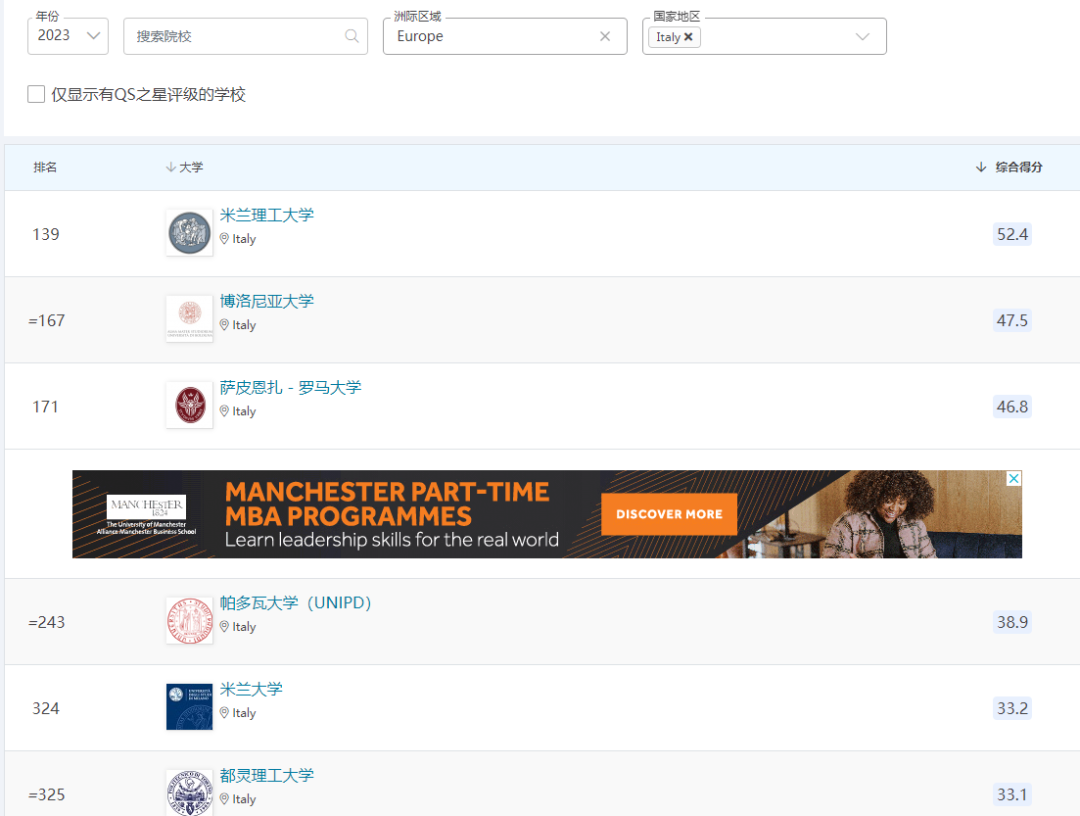The image size is (1080, 816).
Task: Click Italy location under 博洛尼亚大学
Action: pyautogui.click(x=238, y=325)
